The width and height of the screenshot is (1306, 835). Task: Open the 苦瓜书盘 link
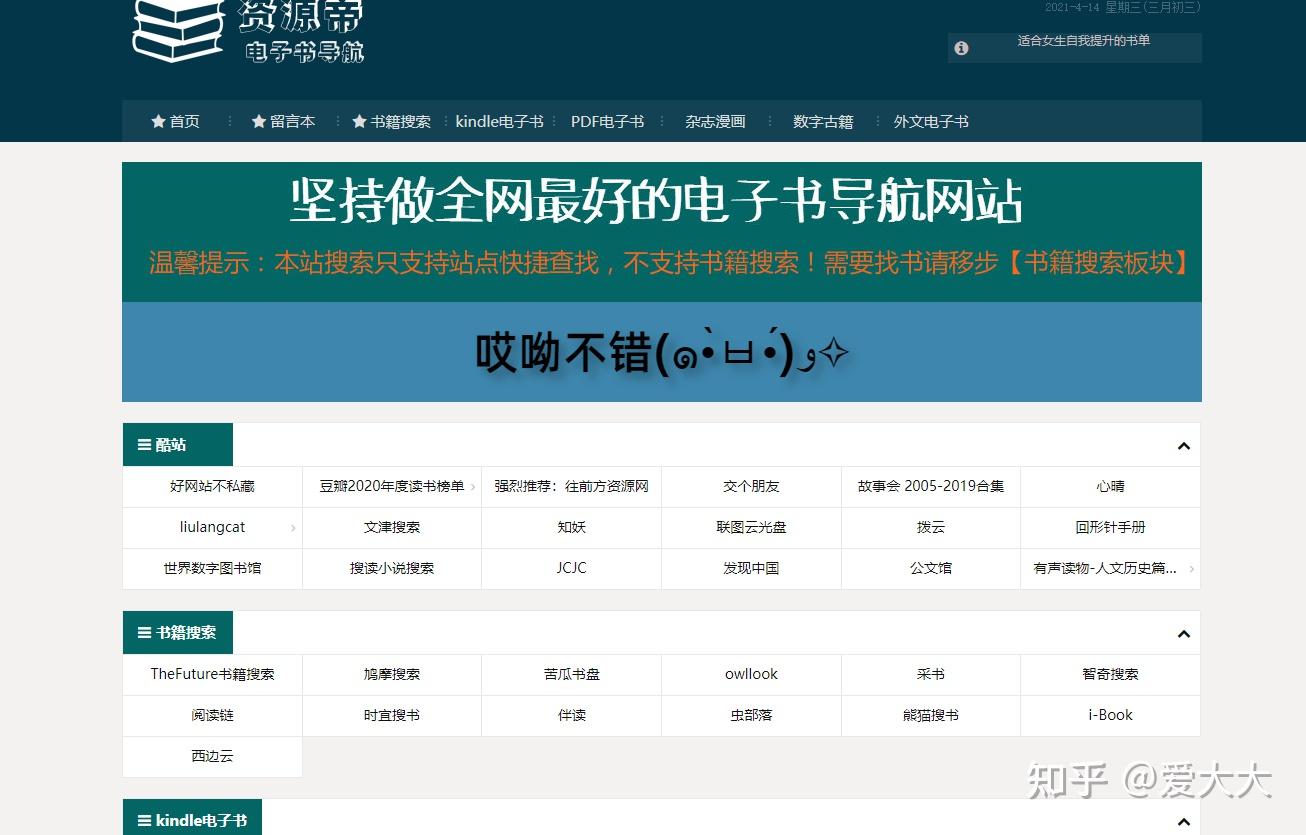[x=571, y=674]
